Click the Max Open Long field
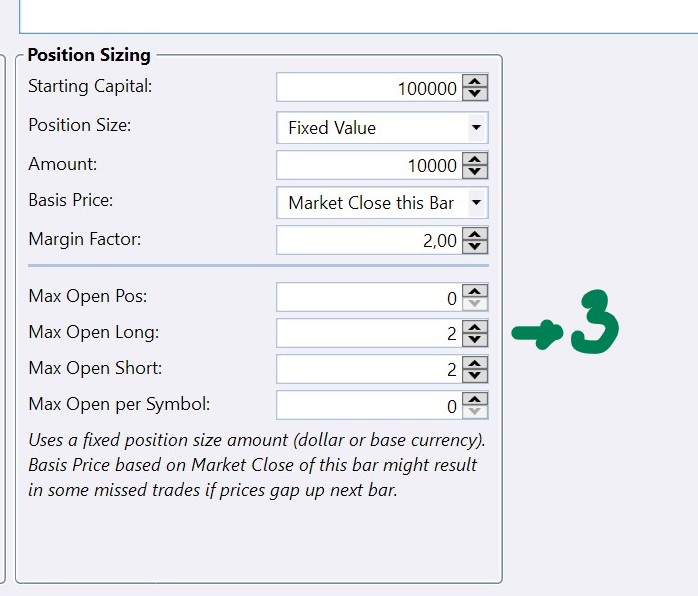The width and height of the screenshot is (698, 596). pyautogui.click(x=368, y=333)
